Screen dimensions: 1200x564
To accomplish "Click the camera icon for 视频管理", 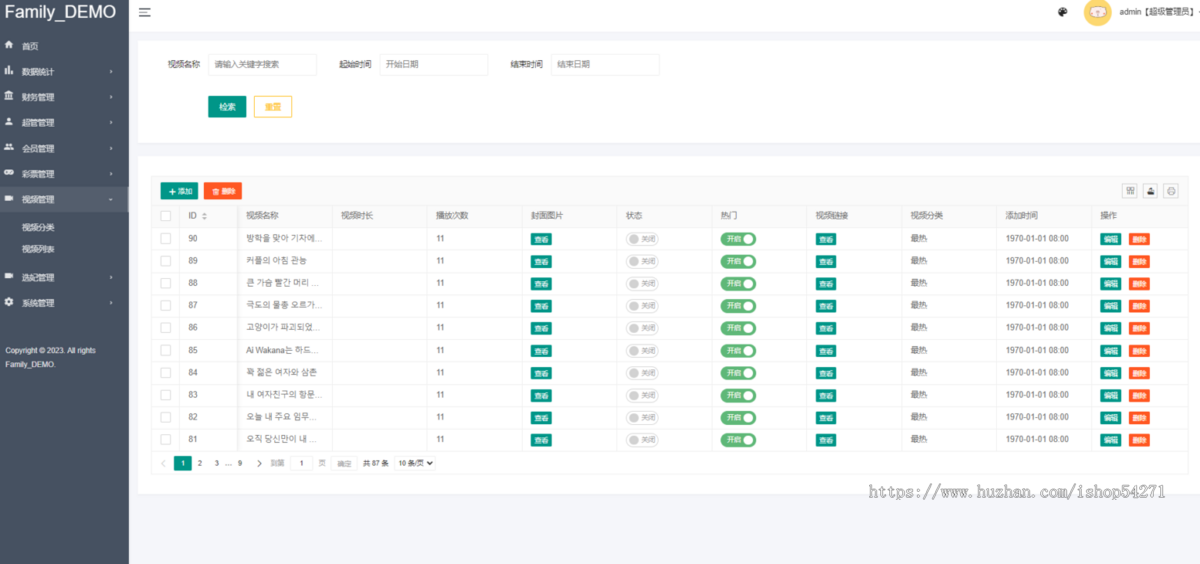I will (9, 199).
